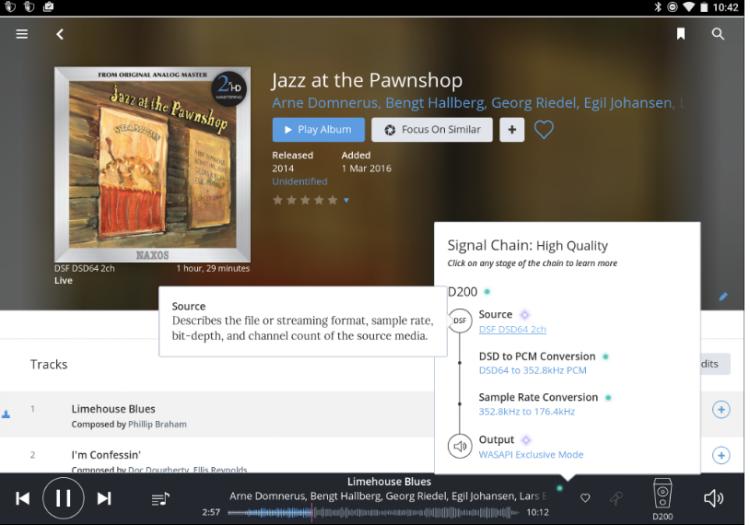Screen dimensions: 750x525
Task: Click the now-playing indicator beside track 1
Action: tap(6, 414)
